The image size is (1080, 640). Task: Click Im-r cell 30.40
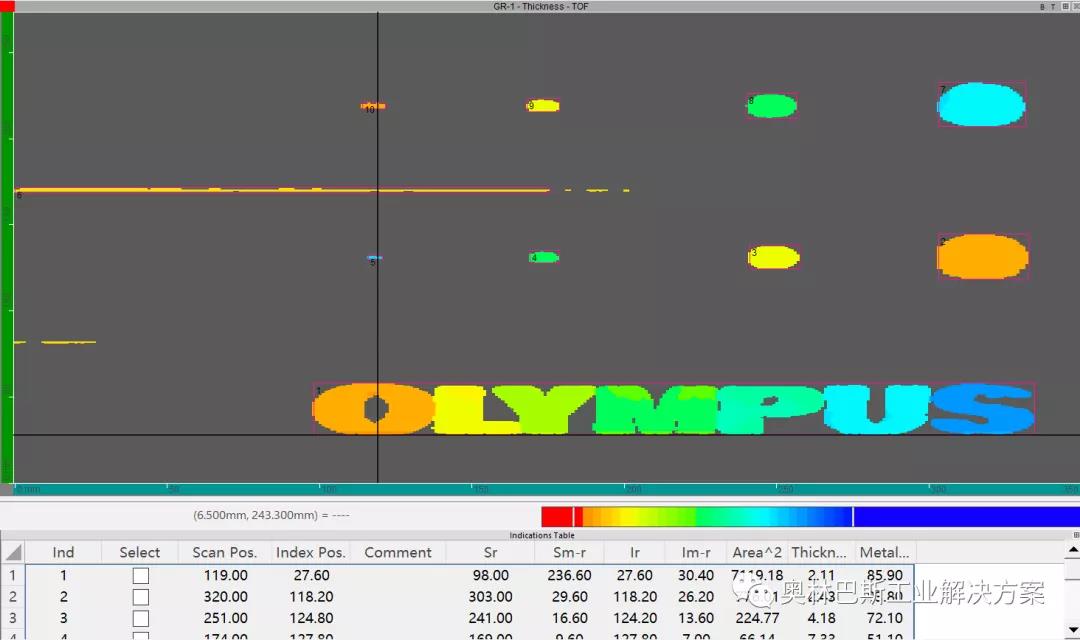pyautogui.click(x=696, y=575)
